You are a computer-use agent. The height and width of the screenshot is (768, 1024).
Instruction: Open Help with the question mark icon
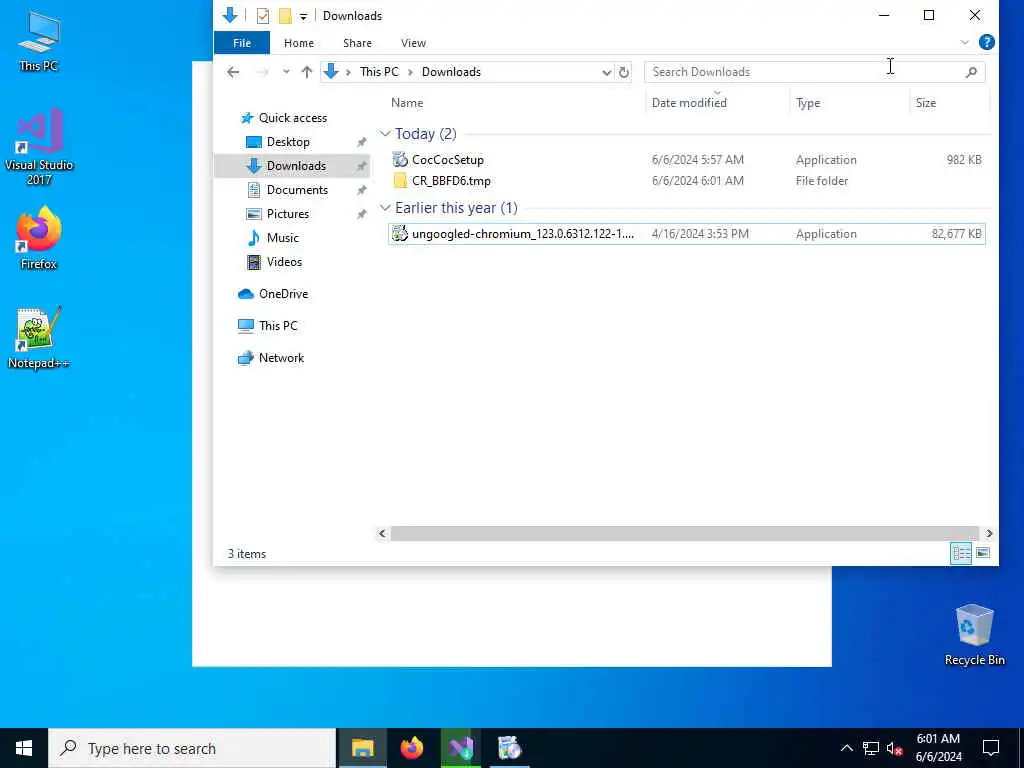point(987,42)
